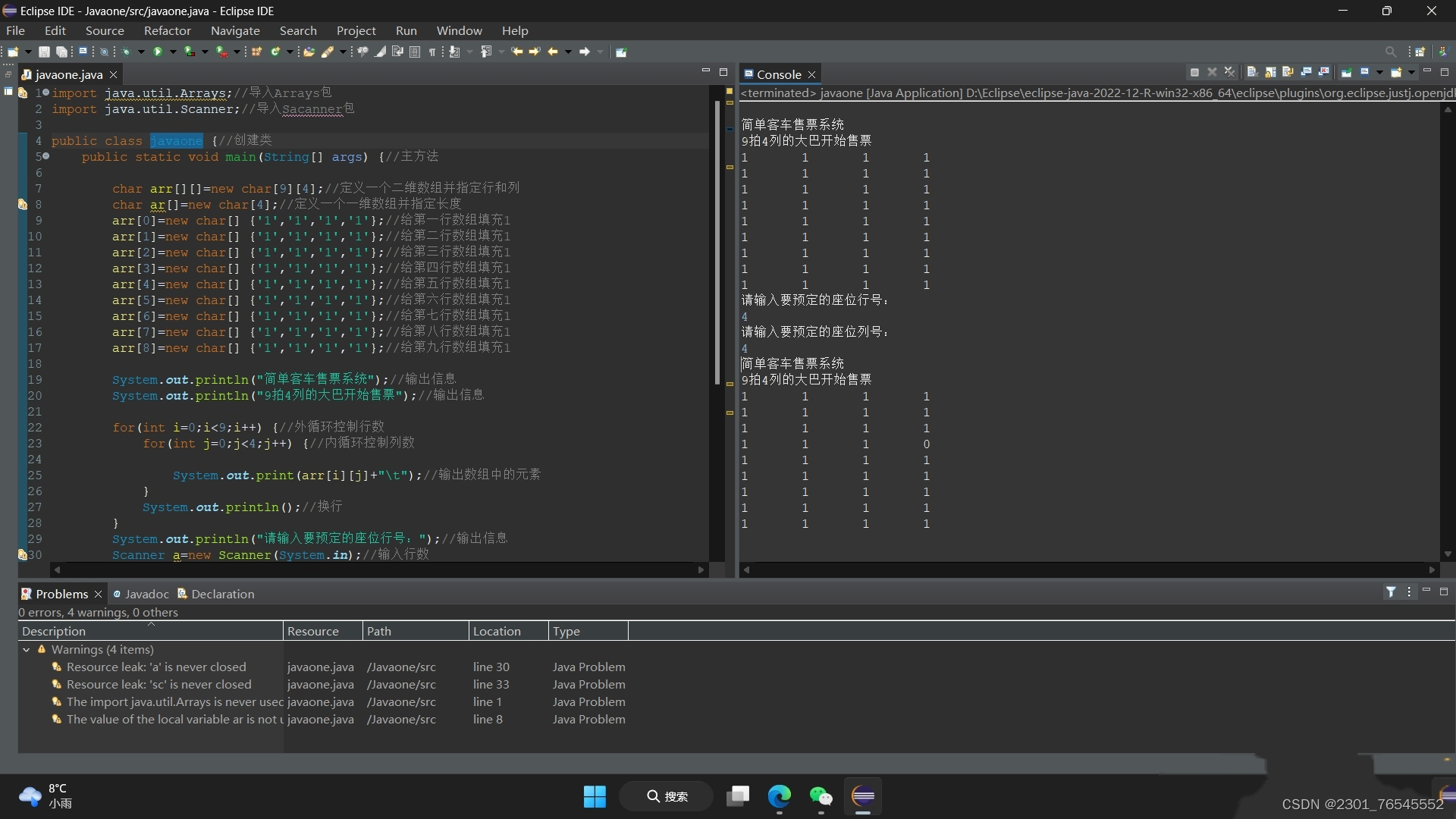This screenshot has width=1456, height=819.
Task: Open the Debug configurations dropdown arrow
Action: point(141,52)
